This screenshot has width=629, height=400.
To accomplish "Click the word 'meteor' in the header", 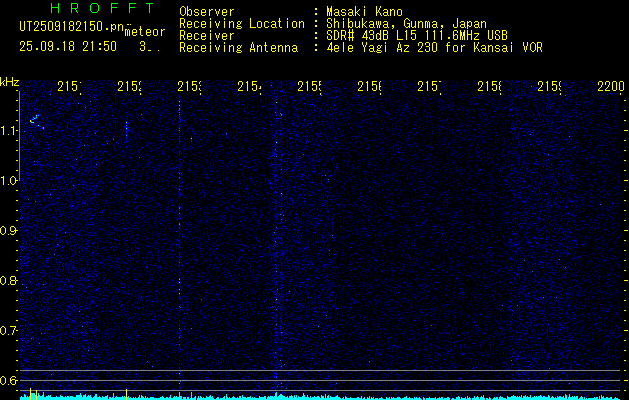I will click(145, 32).
